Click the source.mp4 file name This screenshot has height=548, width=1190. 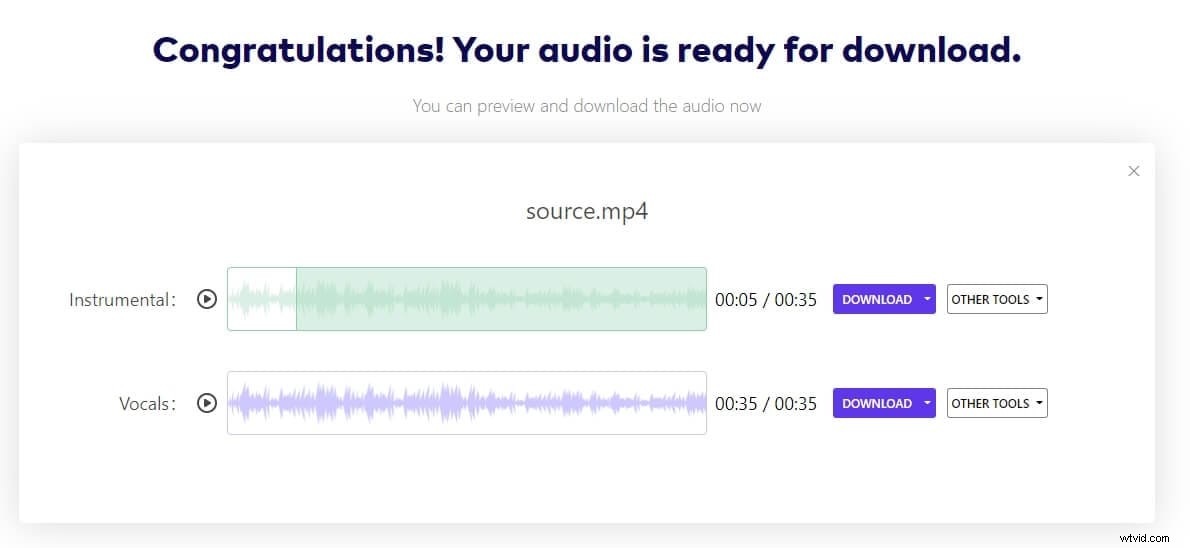click(587, 212)
